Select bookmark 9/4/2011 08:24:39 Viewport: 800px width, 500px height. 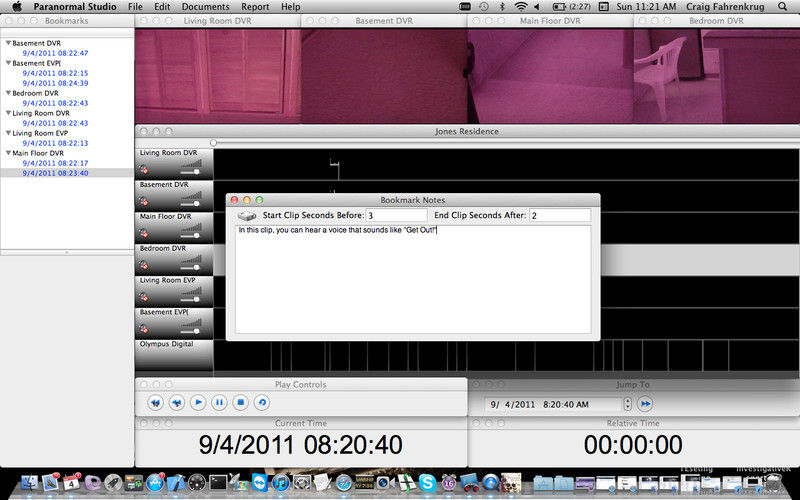point(55,83)
